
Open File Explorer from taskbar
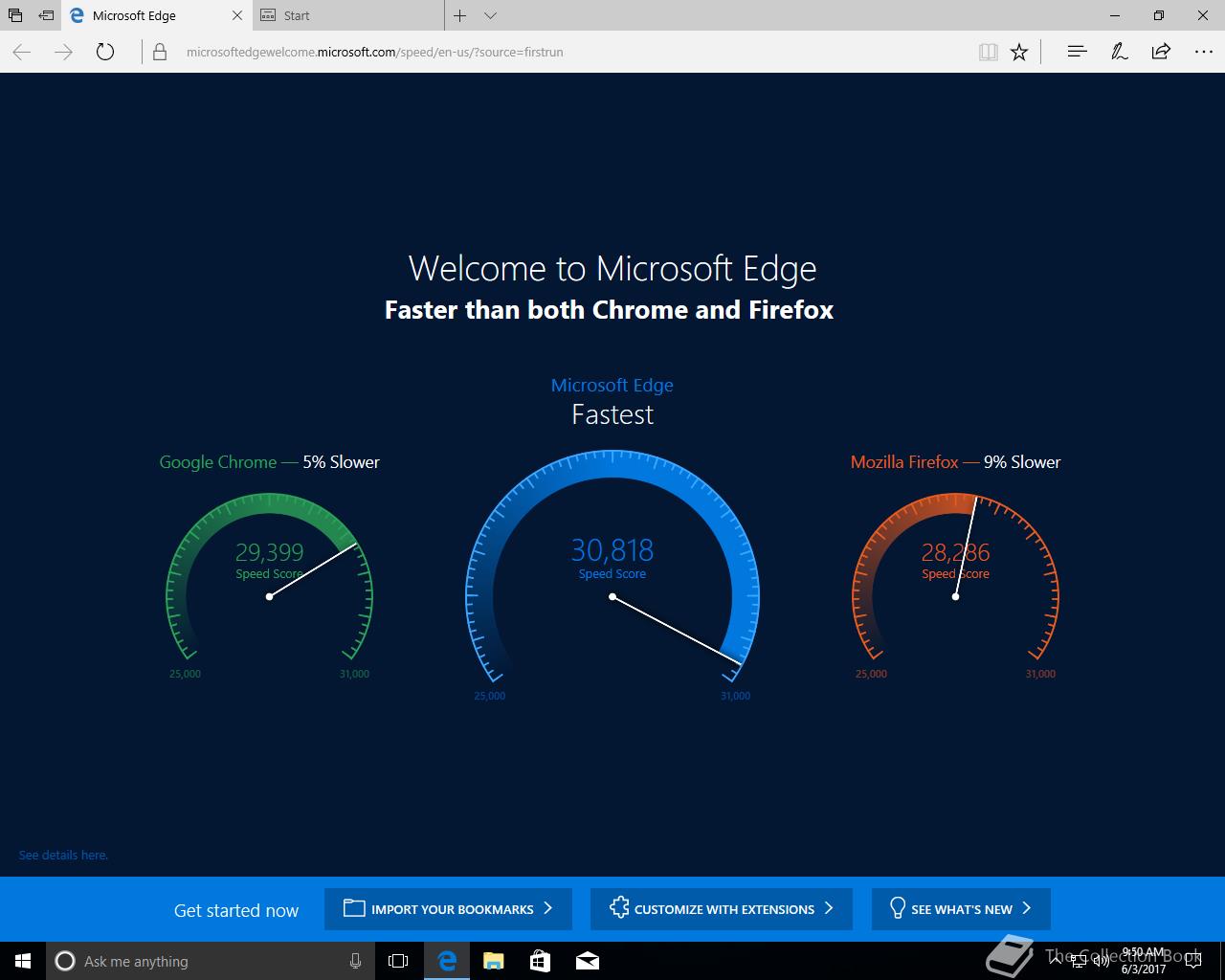coord(493,961)
